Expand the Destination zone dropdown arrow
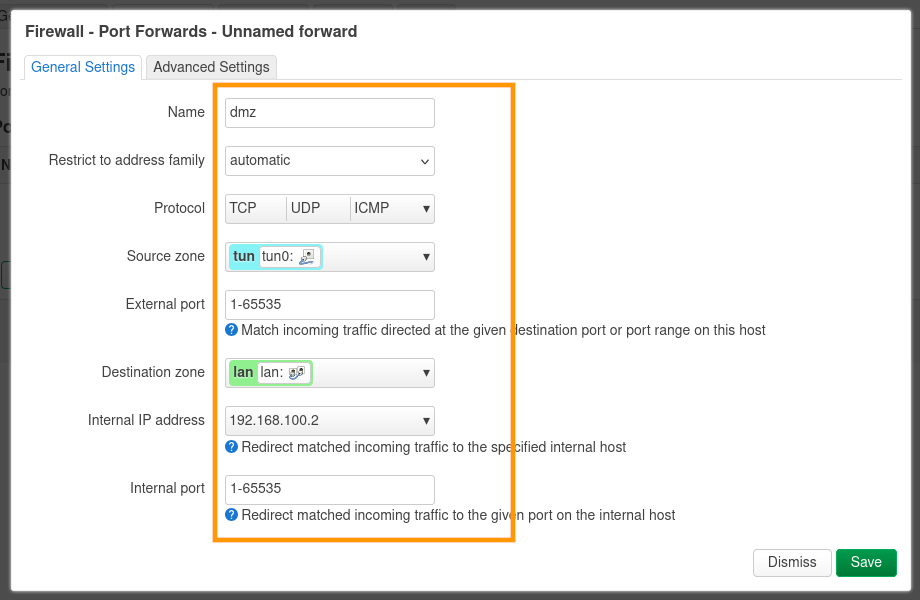The width and height of the screenshot is (920, 600). point(426,373)
